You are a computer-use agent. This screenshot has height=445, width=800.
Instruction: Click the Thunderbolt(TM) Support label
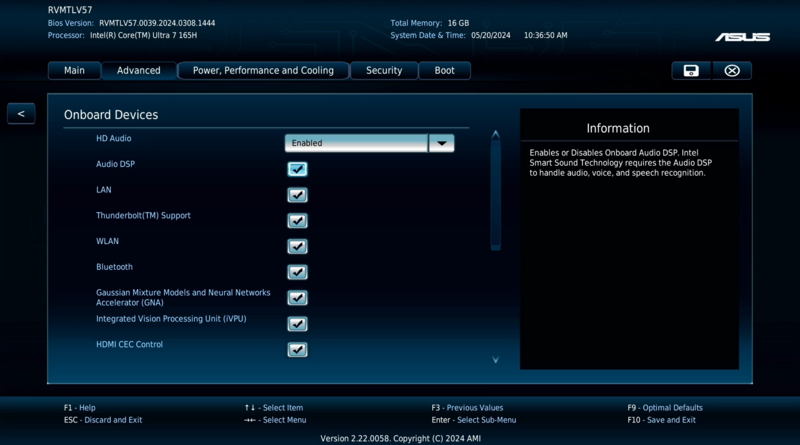tap(143, 215)
